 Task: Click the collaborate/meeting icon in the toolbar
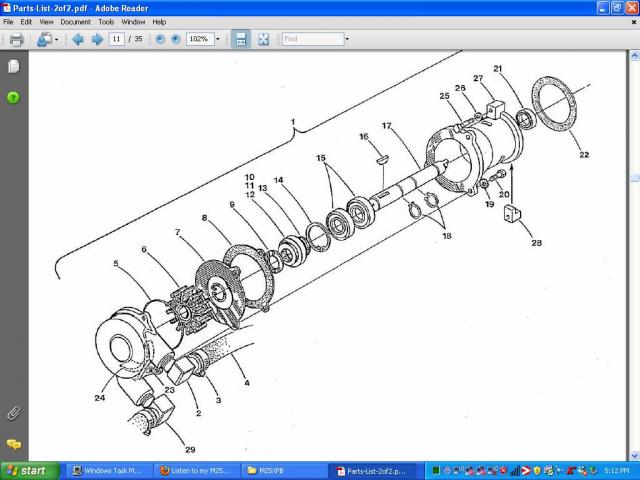pos(44,40)
